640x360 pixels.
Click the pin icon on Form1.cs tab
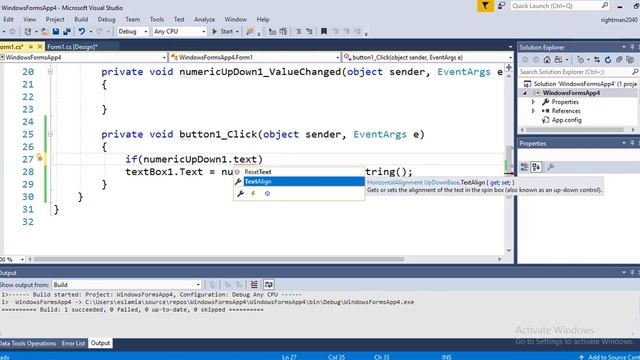tap(31, 47)
